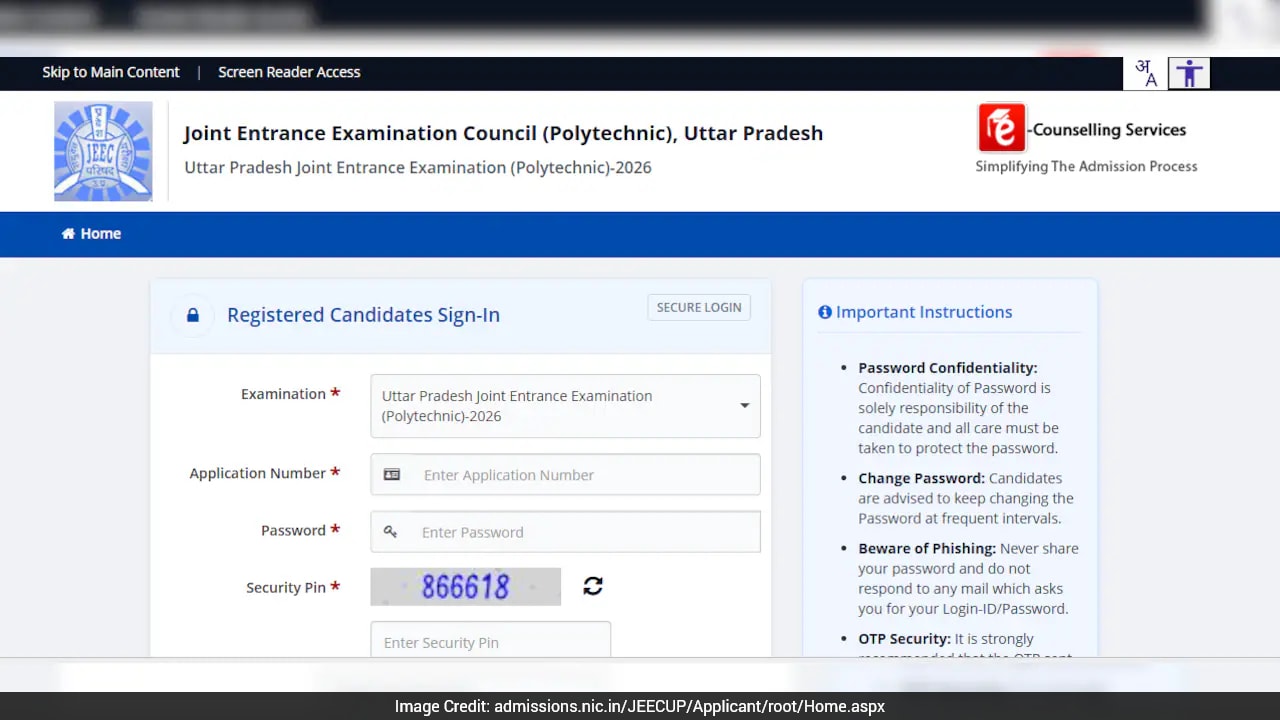Focus the Enter Application Number field
Viewport: 1280px width, 720px height.
point(565,475)
